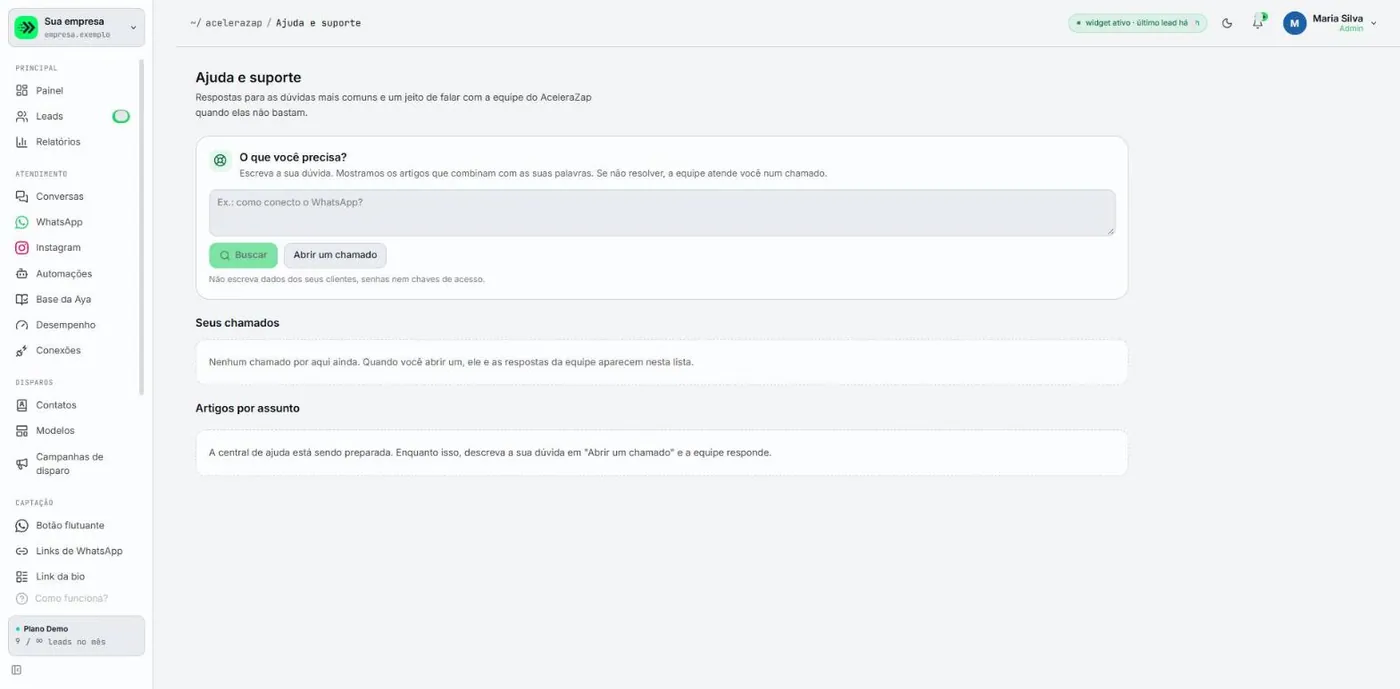The height and width of the screenshot is (689, 1400).
Task: Follow the acelerazap breadcrumb link
Action: coord(233,23)
